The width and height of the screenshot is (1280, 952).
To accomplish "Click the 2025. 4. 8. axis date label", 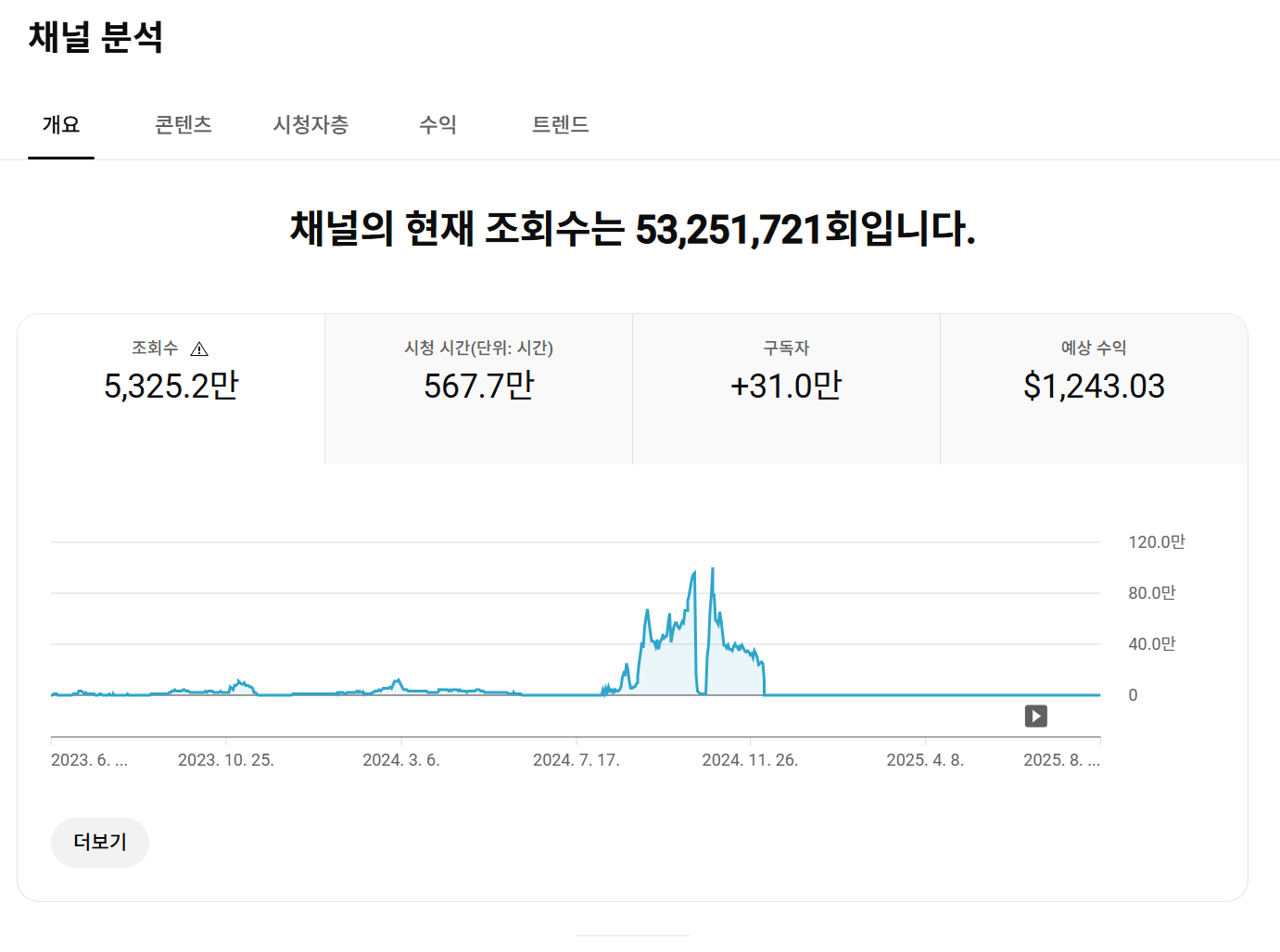I will [x=925, y=760].
